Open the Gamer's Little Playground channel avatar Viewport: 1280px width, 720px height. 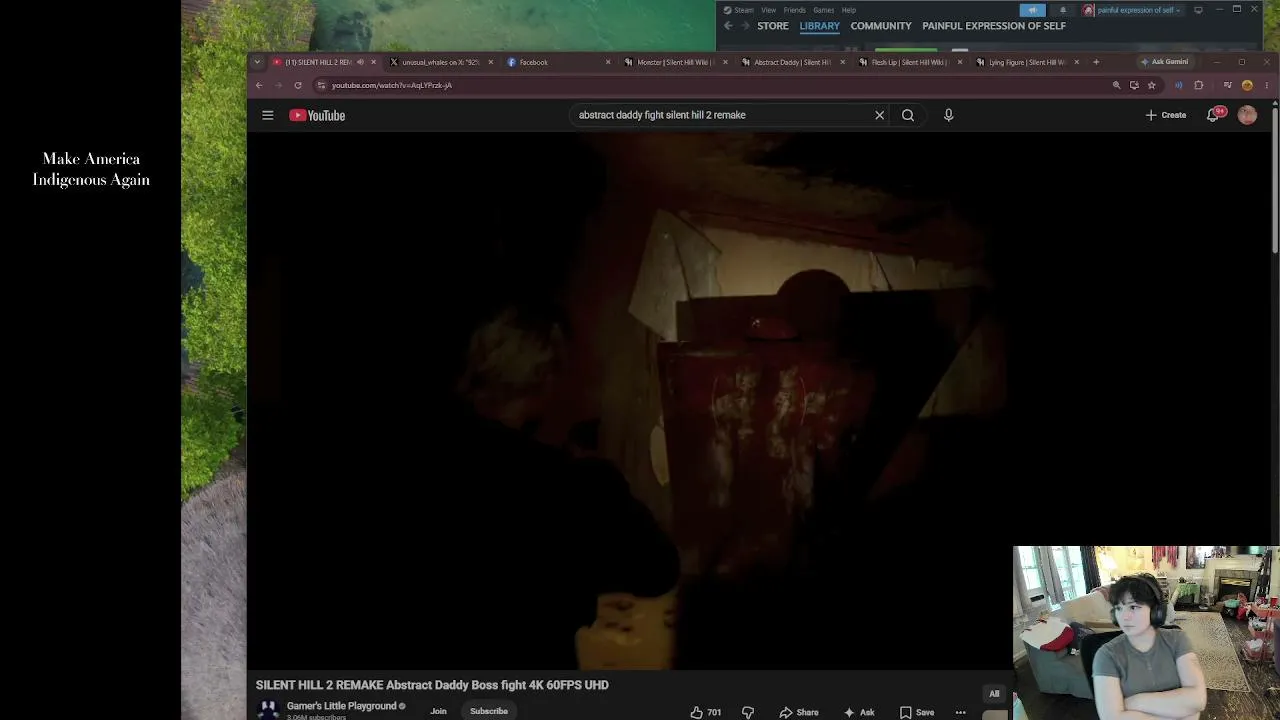point(268,709)
